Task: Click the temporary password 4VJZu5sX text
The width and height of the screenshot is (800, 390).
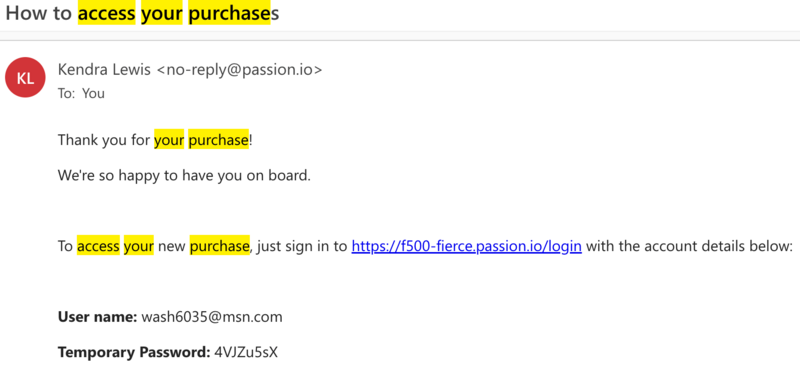Action: (x=246, y=352)
